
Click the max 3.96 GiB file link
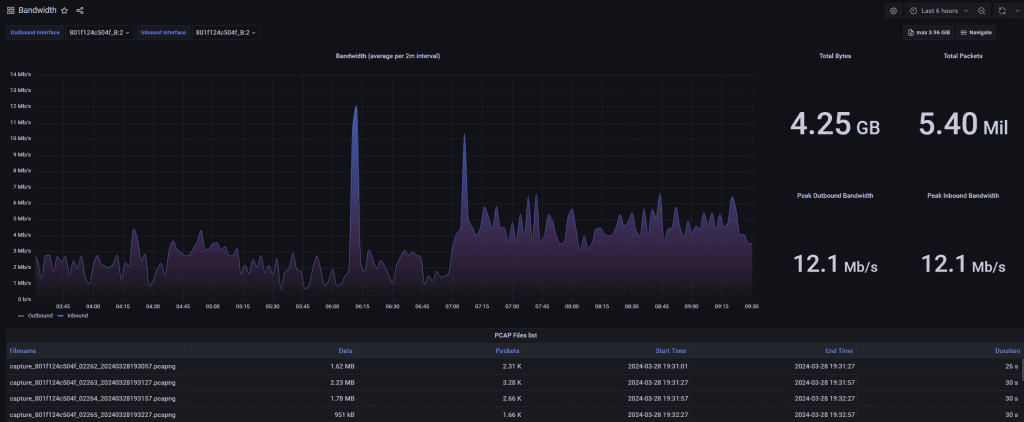(x=927, y=32)
